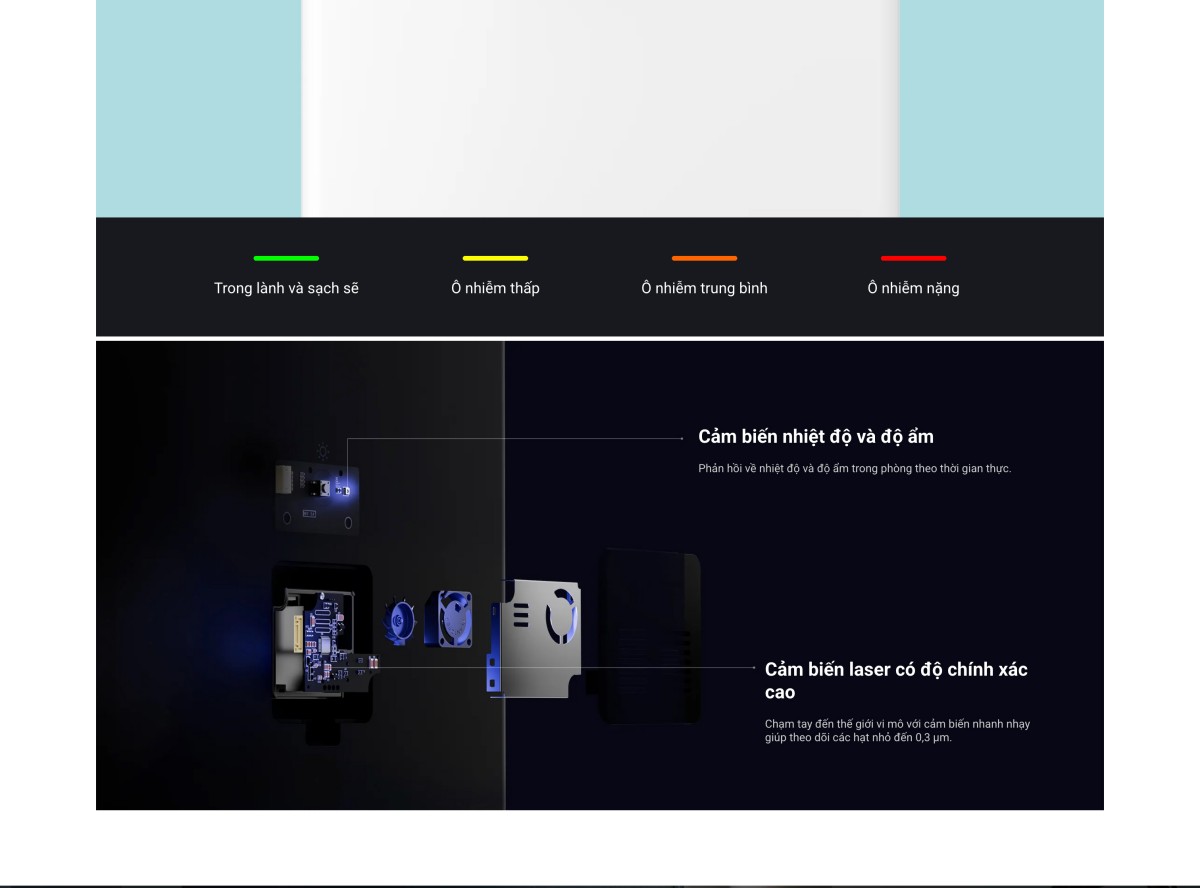The image size is (1200, 888).
Task: Click the small sun icon above sensor board
Action: click(322, 451)
